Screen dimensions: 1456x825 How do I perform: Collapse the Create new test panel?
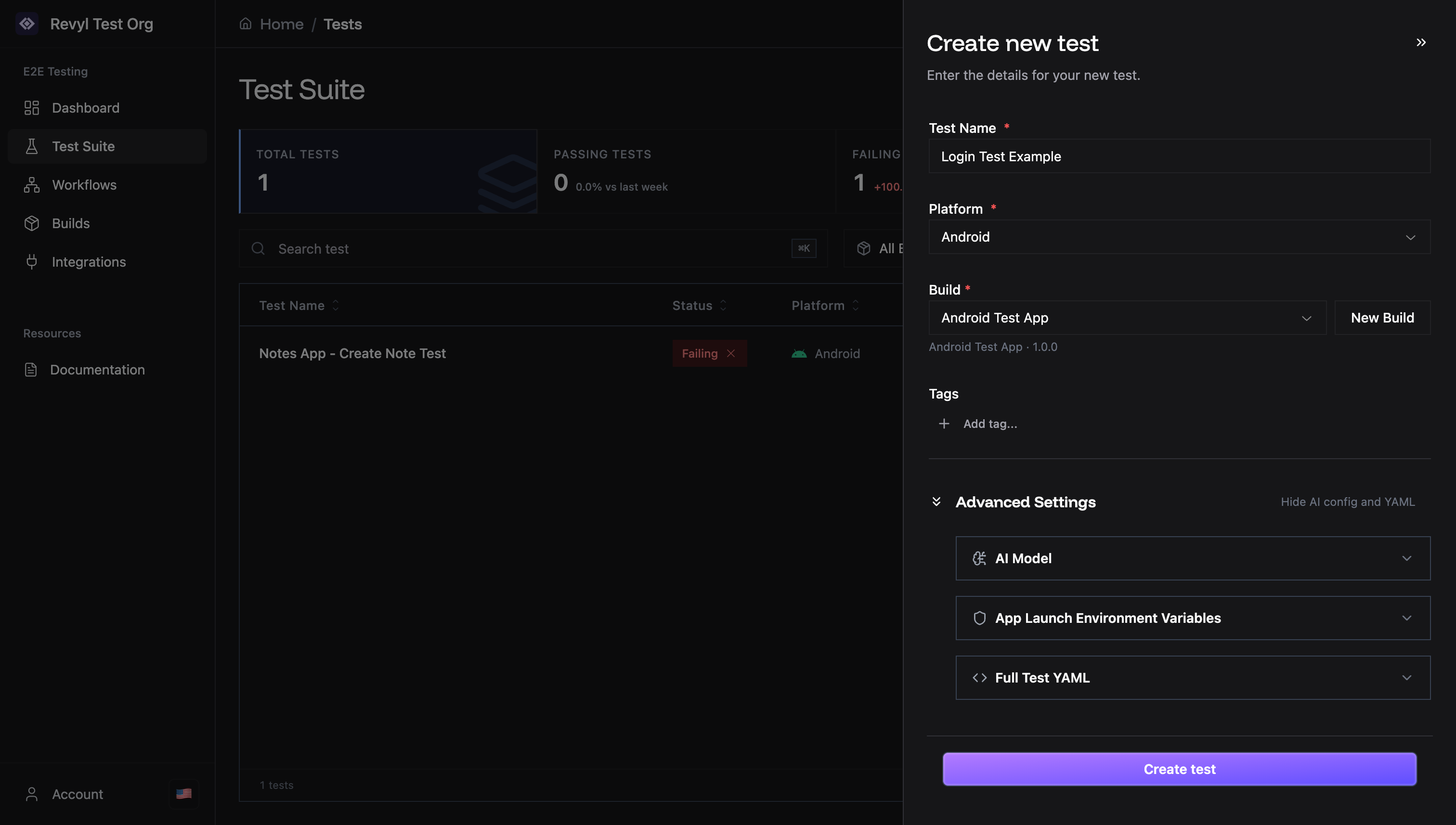click(1421, 42)
